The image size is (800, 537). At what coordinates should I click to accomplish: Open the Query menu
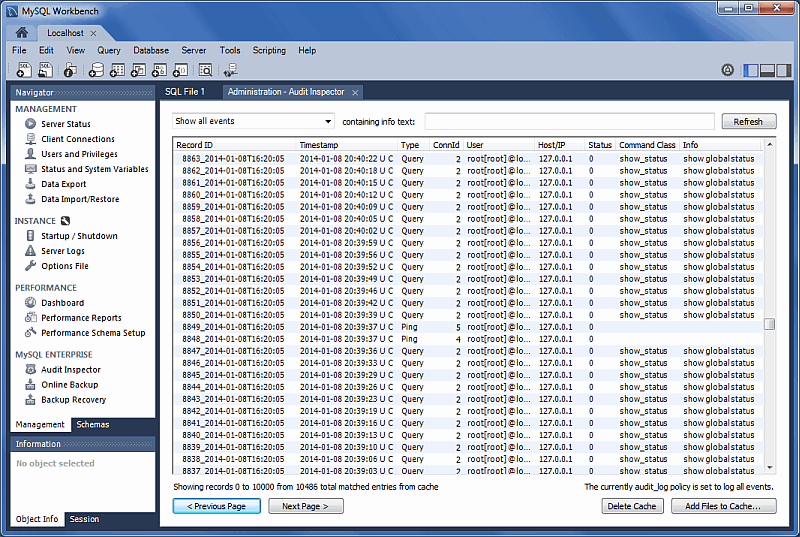coord(109,50)
